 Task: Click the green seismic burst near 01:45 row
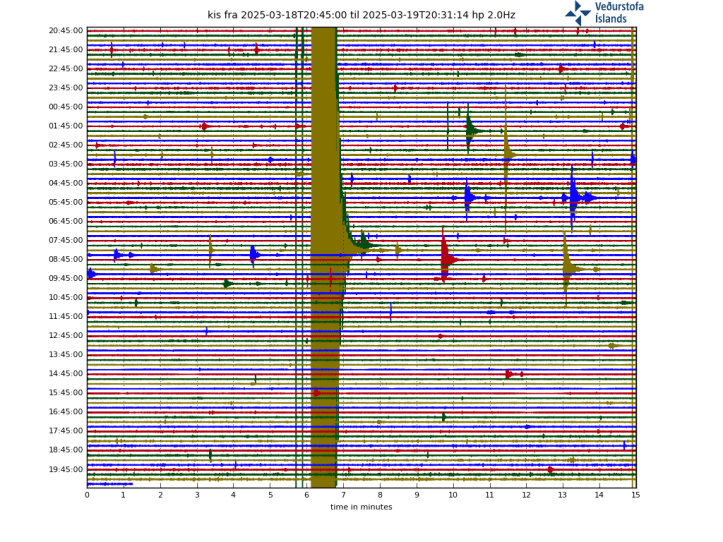(470, 130)
